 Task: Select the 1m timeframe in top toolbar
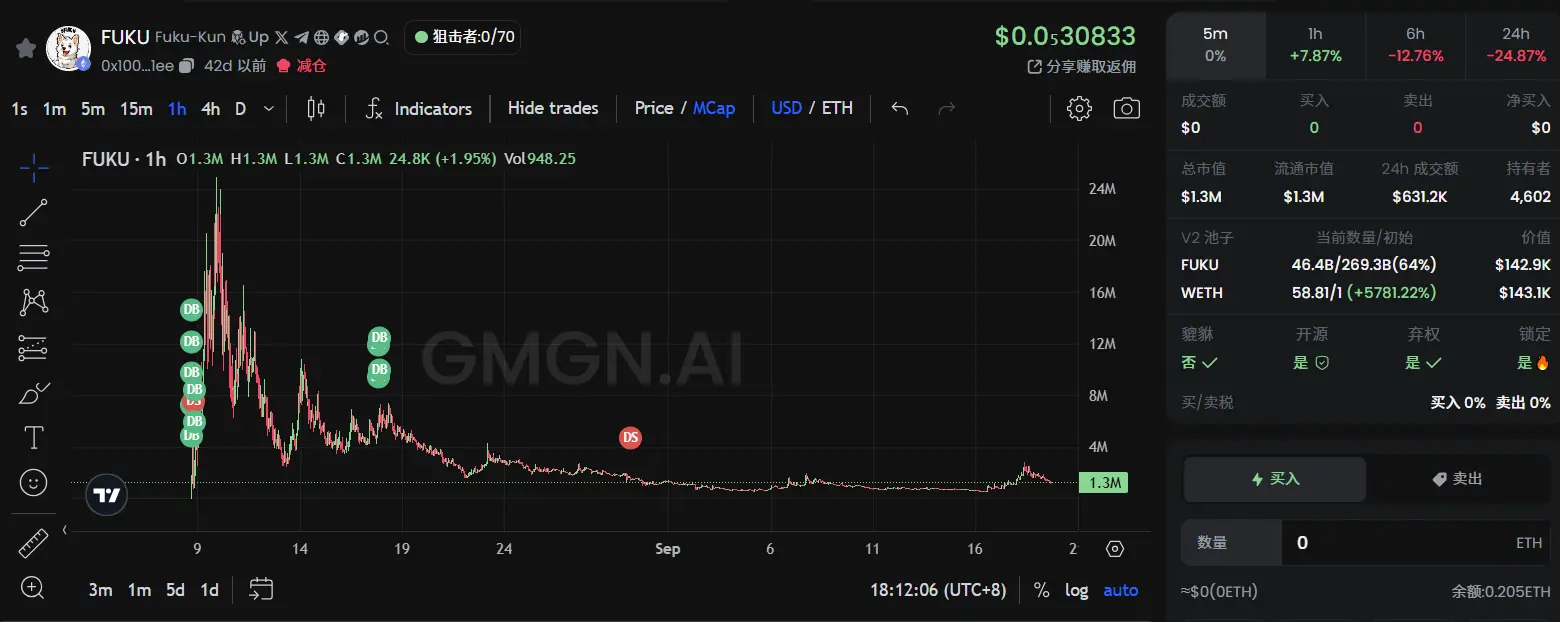(x=54, y=109)
